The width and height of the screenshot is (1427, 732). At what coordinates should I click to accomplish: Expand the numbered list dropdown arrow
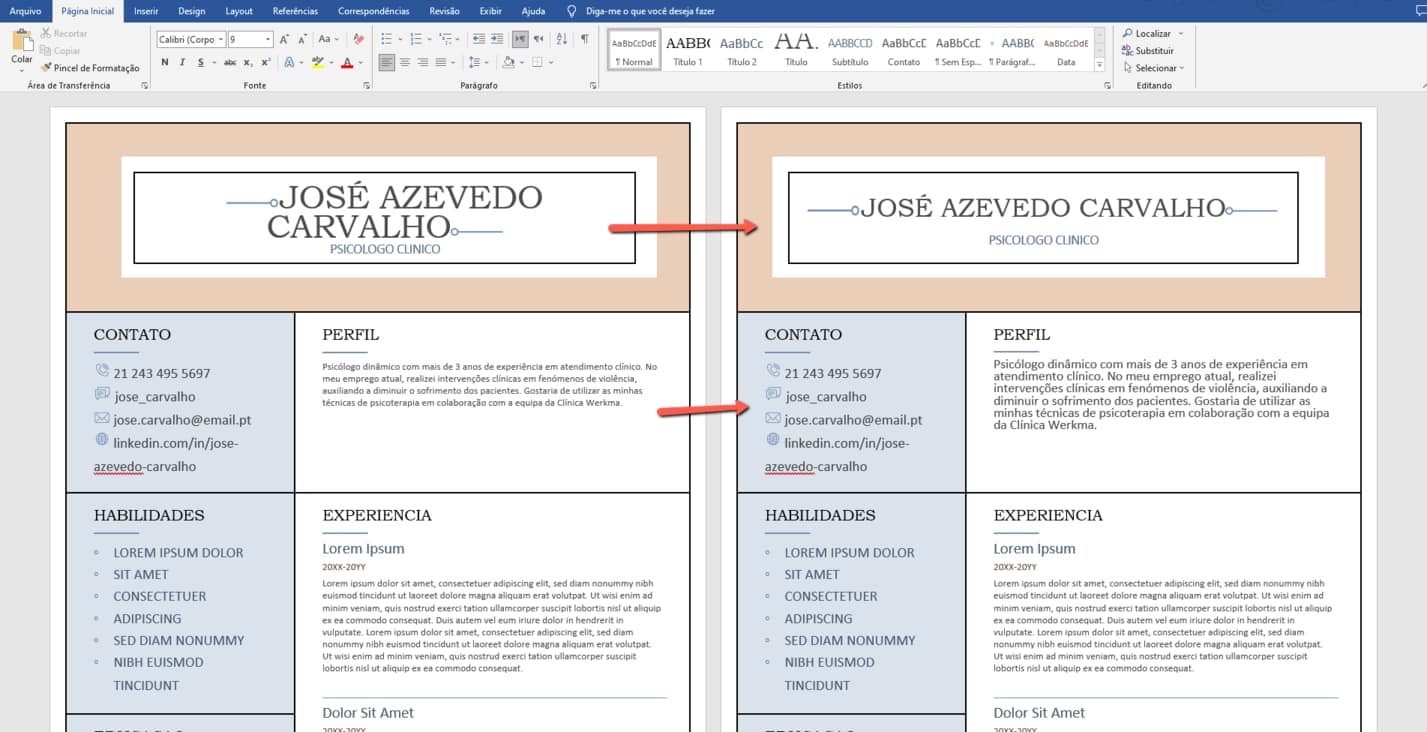tap(429, 39)
